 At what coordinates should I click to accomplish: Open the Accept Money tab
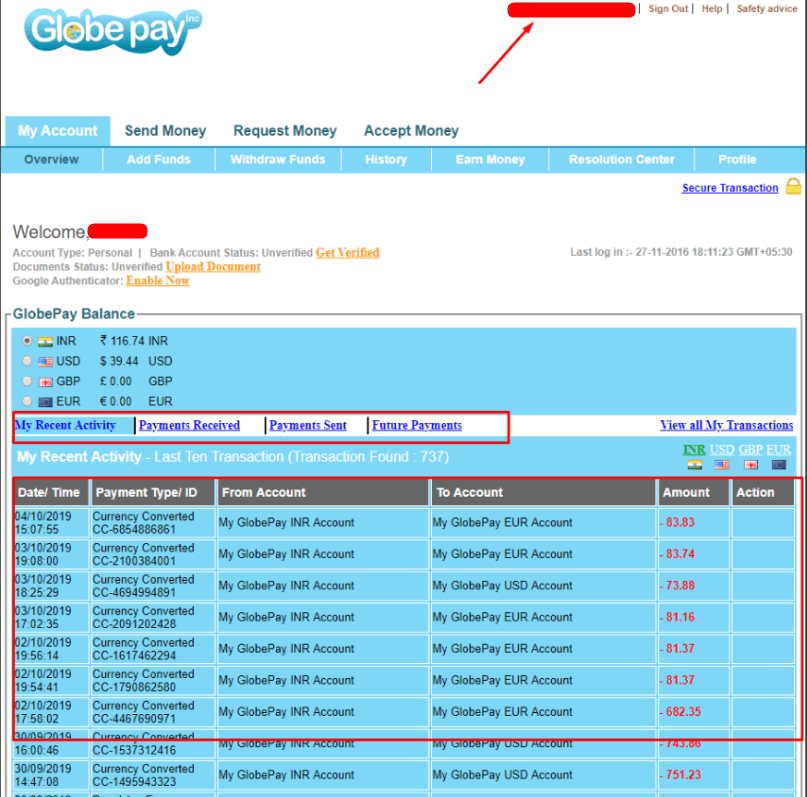tap(411, 131)
